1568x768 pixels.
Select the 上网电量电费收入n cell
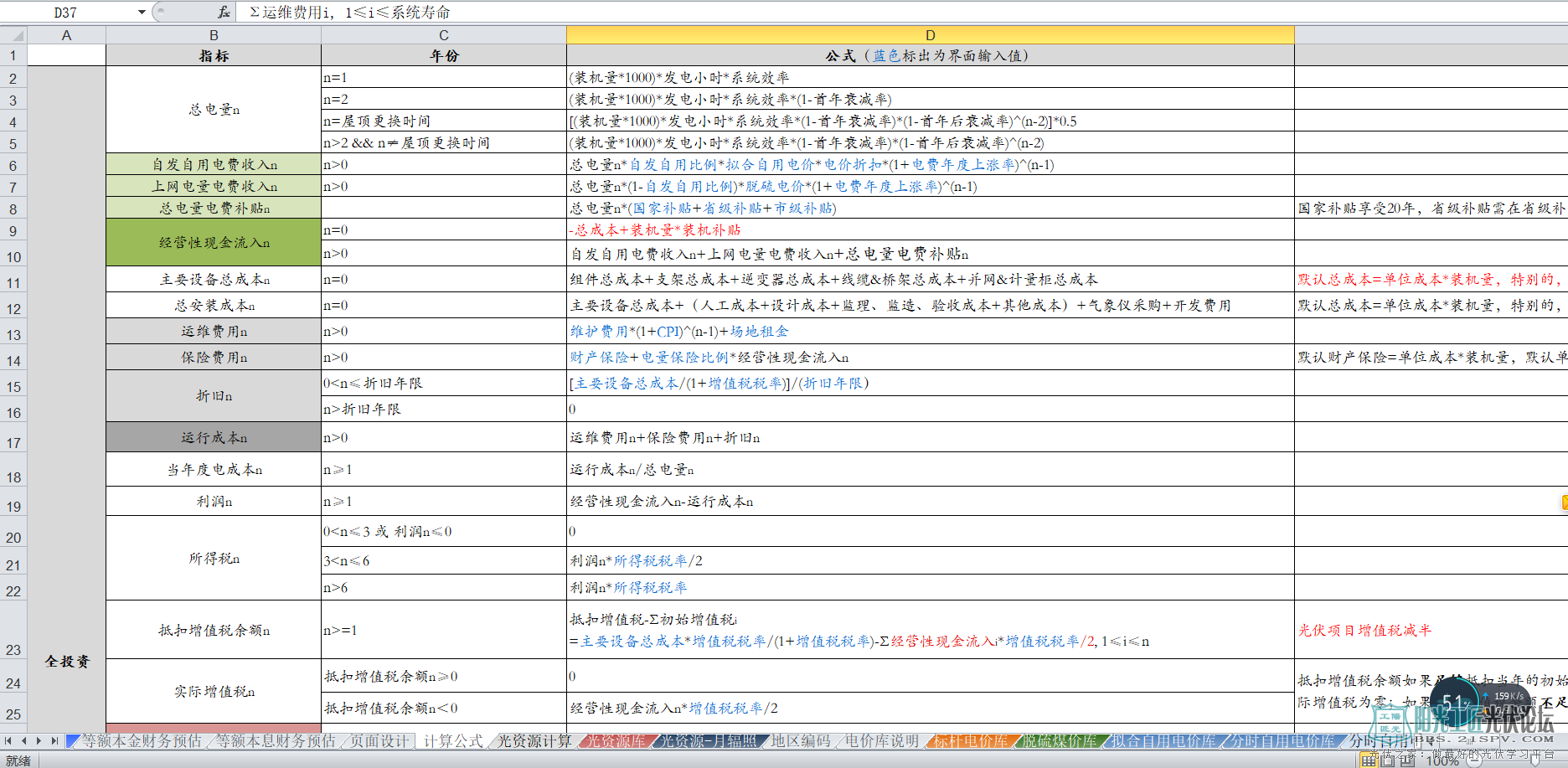214,186
